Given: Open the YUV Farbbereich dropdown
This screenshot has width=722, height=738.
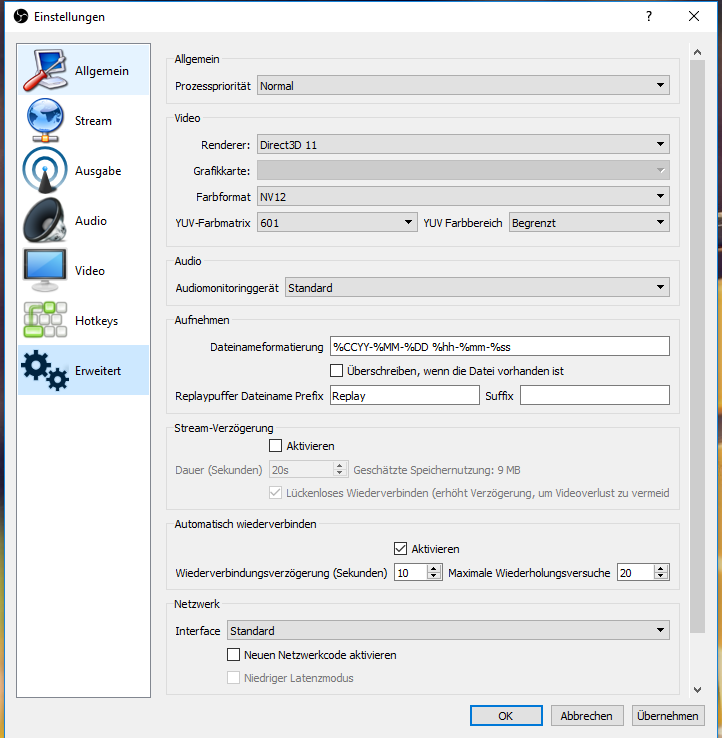Looking at the screenshot, I should 588,222.
